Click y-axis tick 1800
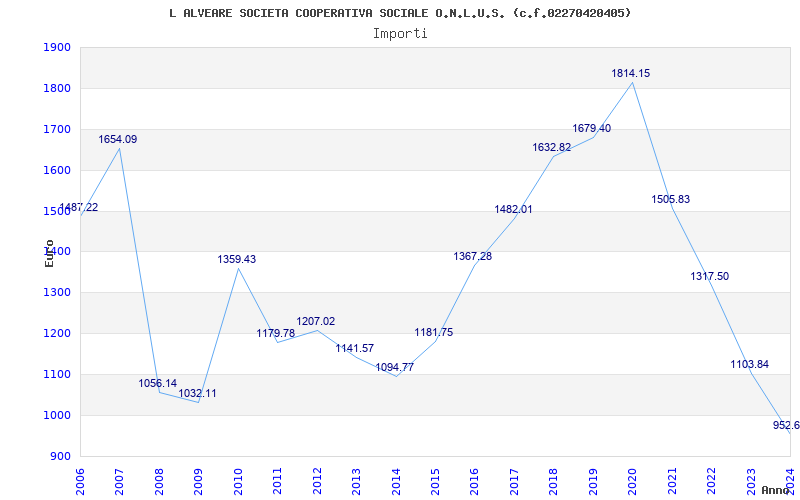The image size is (800, 500). pos(56,88)
